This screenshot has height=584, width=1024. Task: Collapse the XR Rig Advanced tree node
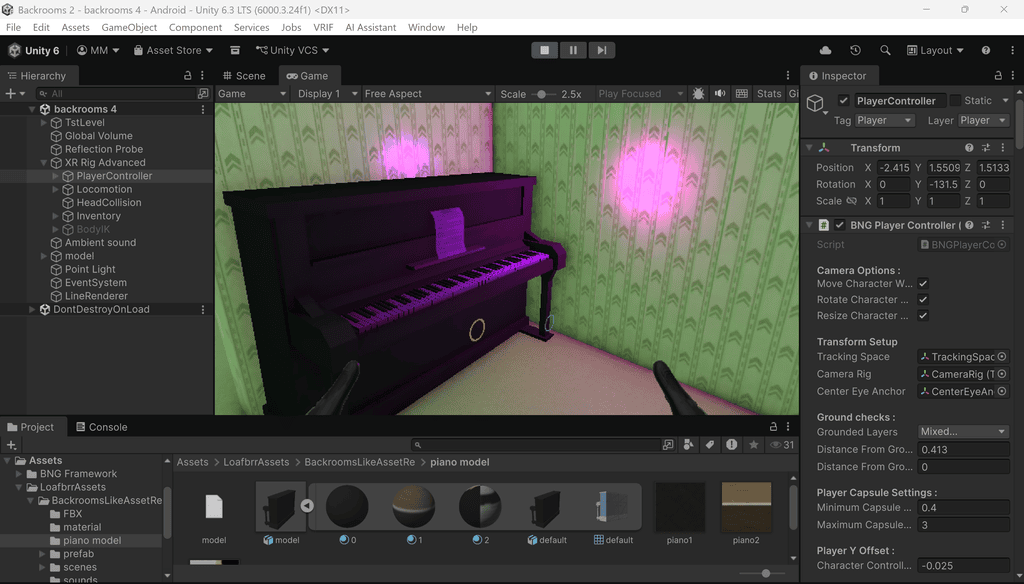(44, 163)
